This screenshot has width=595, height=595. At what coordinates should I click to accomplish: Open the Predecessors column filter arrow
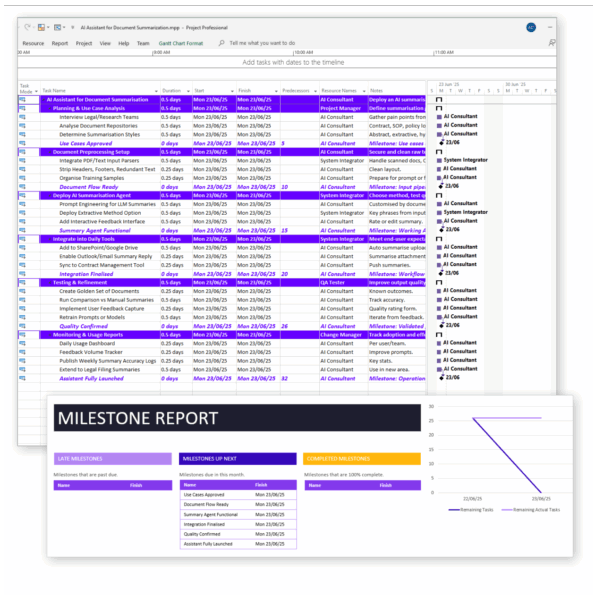(x=315, y=91)
